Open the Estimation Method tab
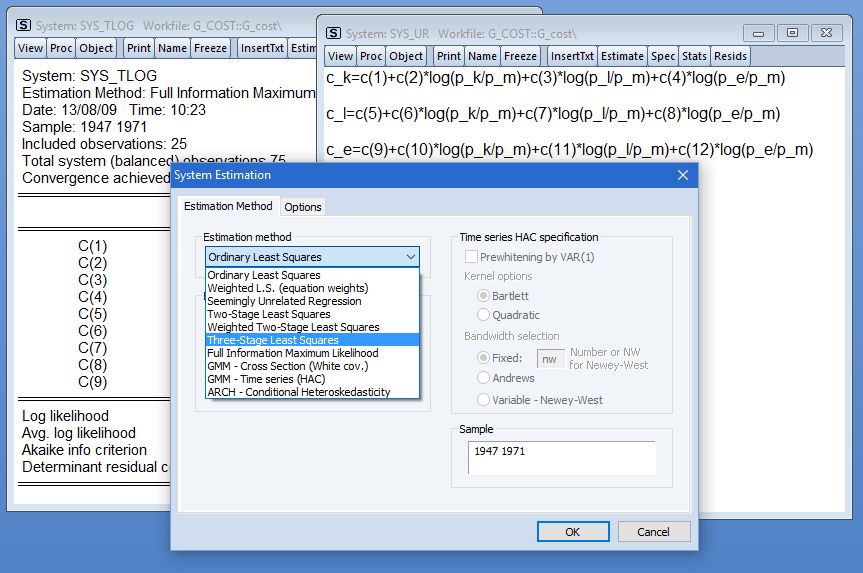Screen dimensions: 863x573 pos(228,207)
